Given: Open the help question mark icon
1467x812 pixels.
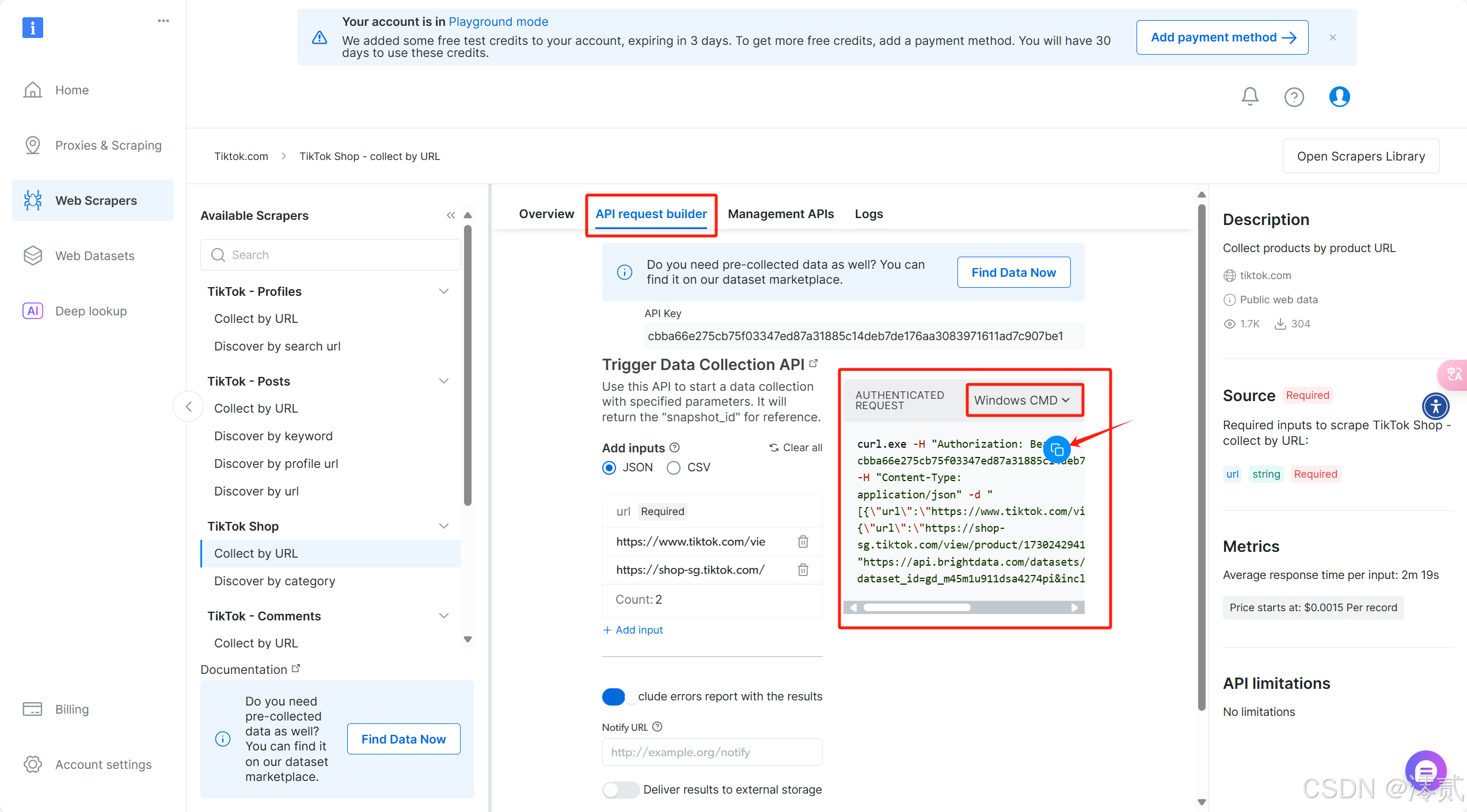Looking at the screenshot, I should click(x=1294, y=97).
